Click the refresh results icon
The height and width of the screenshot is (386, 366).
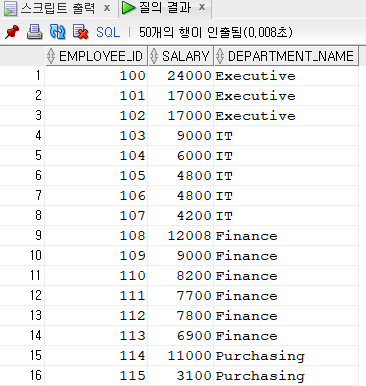pyautogui.click(x=57, y=32)
